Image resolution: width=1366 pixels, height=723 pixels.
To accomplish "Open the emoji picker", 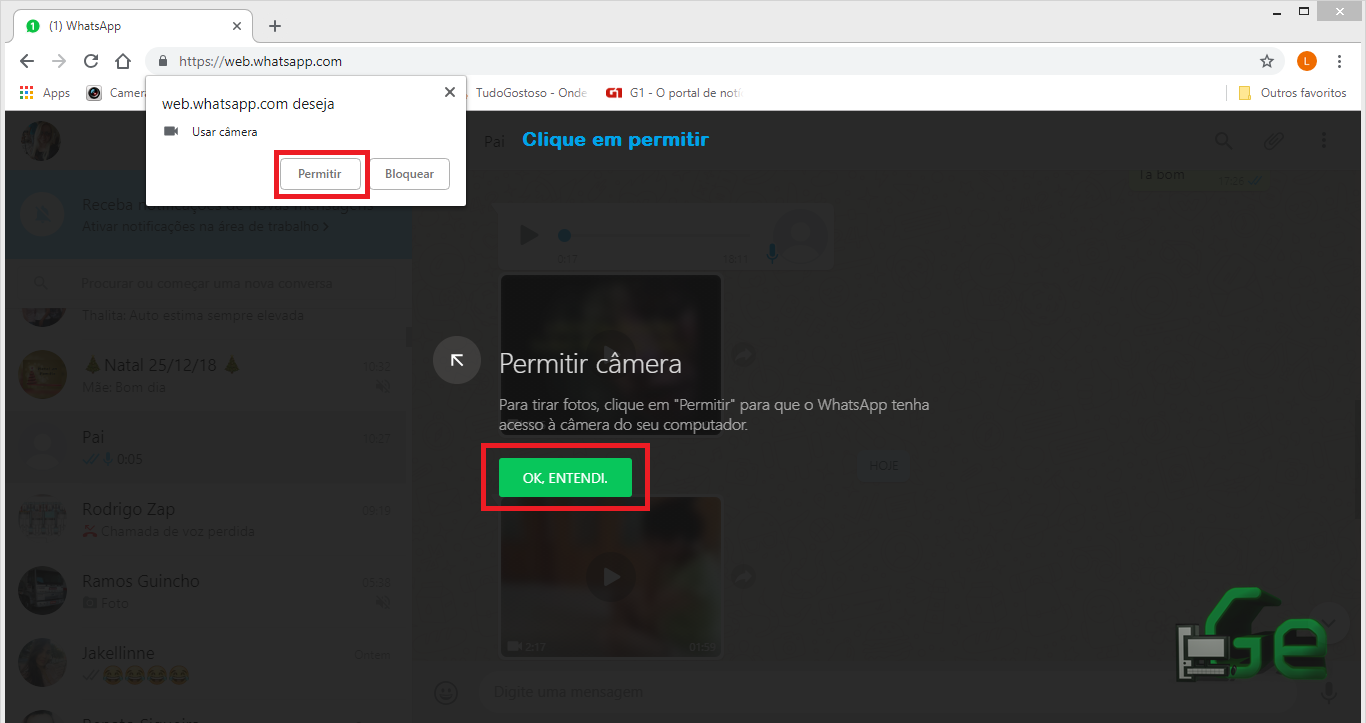I will click(446, 692).
